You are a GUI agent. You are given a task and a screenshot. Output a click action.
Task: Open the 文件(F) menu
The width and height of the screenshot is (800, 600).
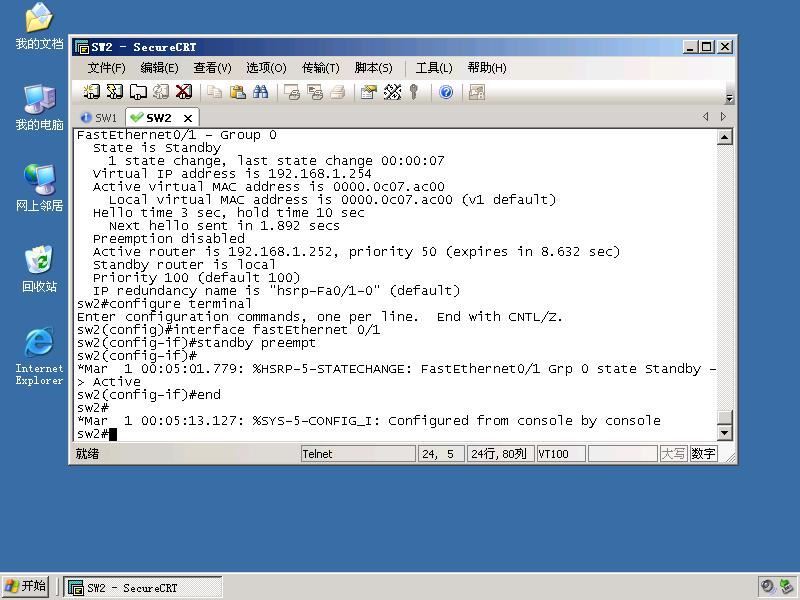point(106,68)
